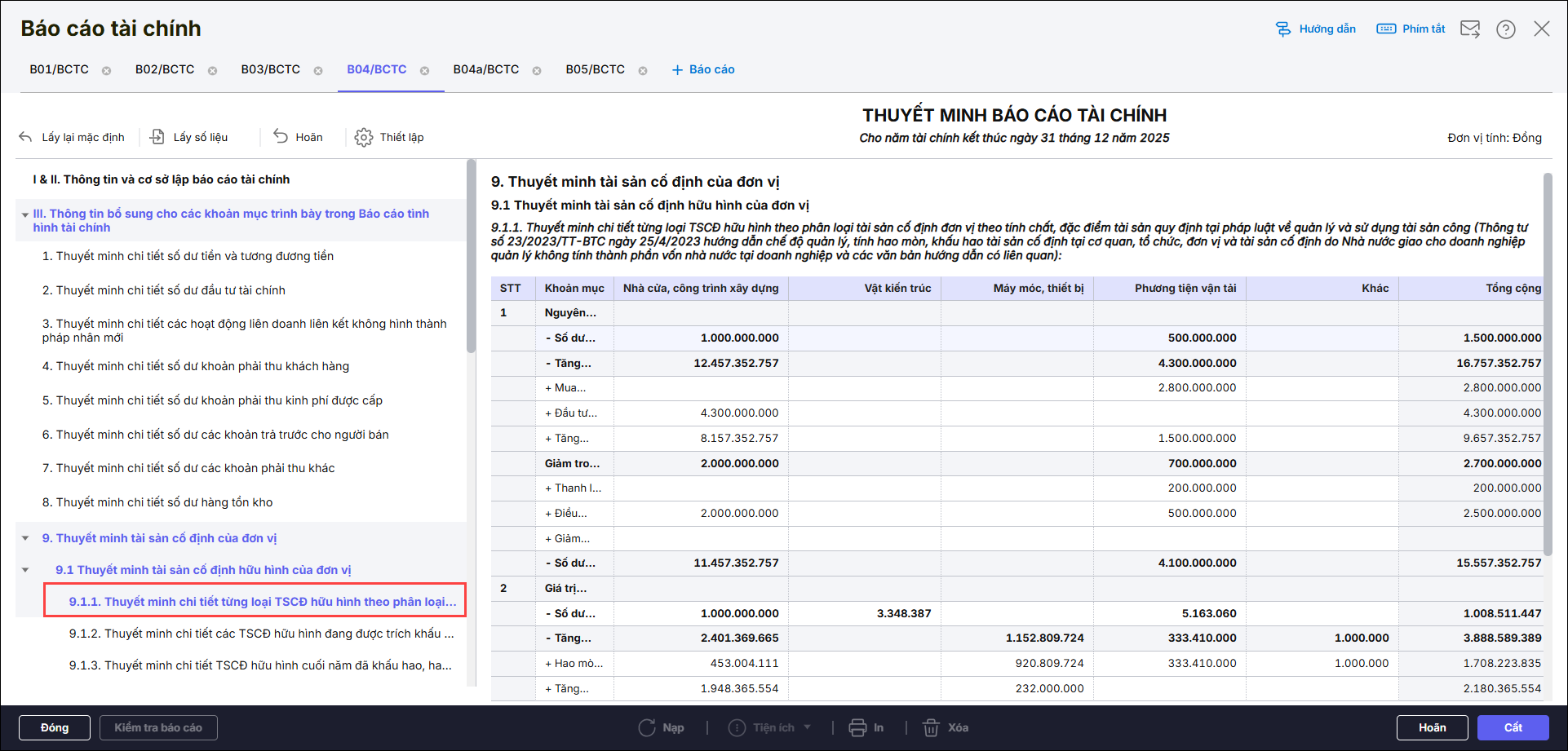Image resolution: width=1568 pixels, height=751 pixels.
Task: Click the Thiết lập gear icon
Action: click(x=363, y=138)
